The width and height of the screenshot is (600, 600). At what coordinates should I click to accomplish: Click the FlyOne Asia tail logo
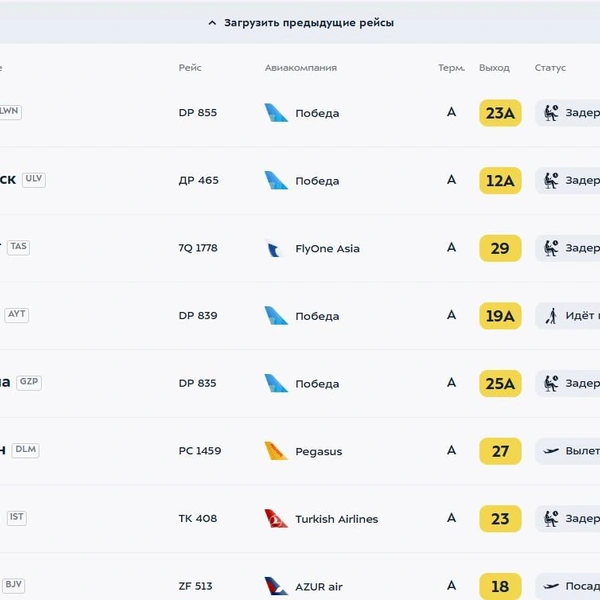point(275,248)
